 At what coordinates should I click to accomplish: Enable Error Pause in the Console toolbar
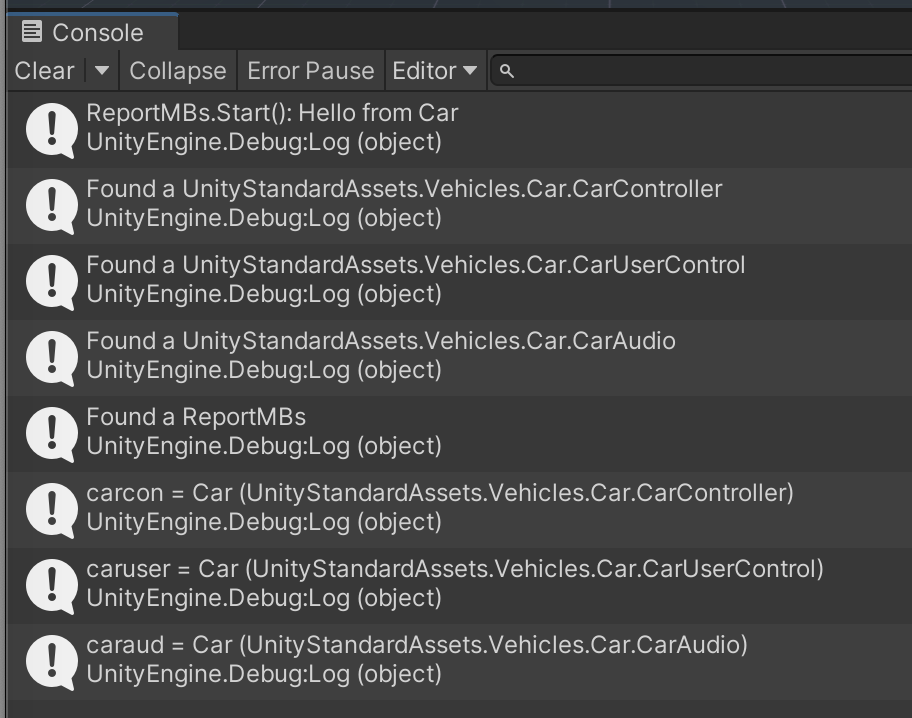pos(310,71)
